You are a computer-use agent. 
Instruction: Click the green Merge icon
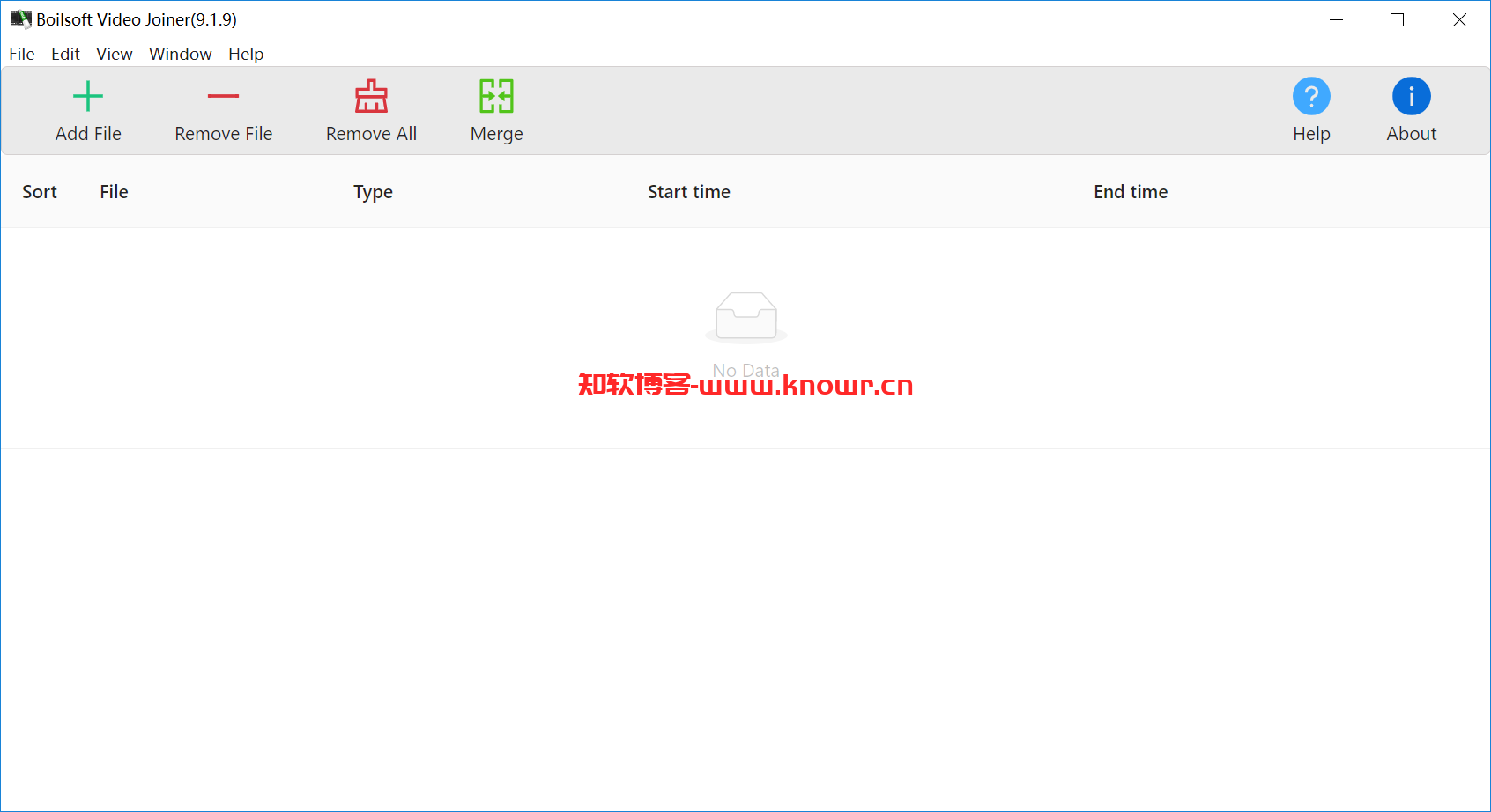coord(496,96)
